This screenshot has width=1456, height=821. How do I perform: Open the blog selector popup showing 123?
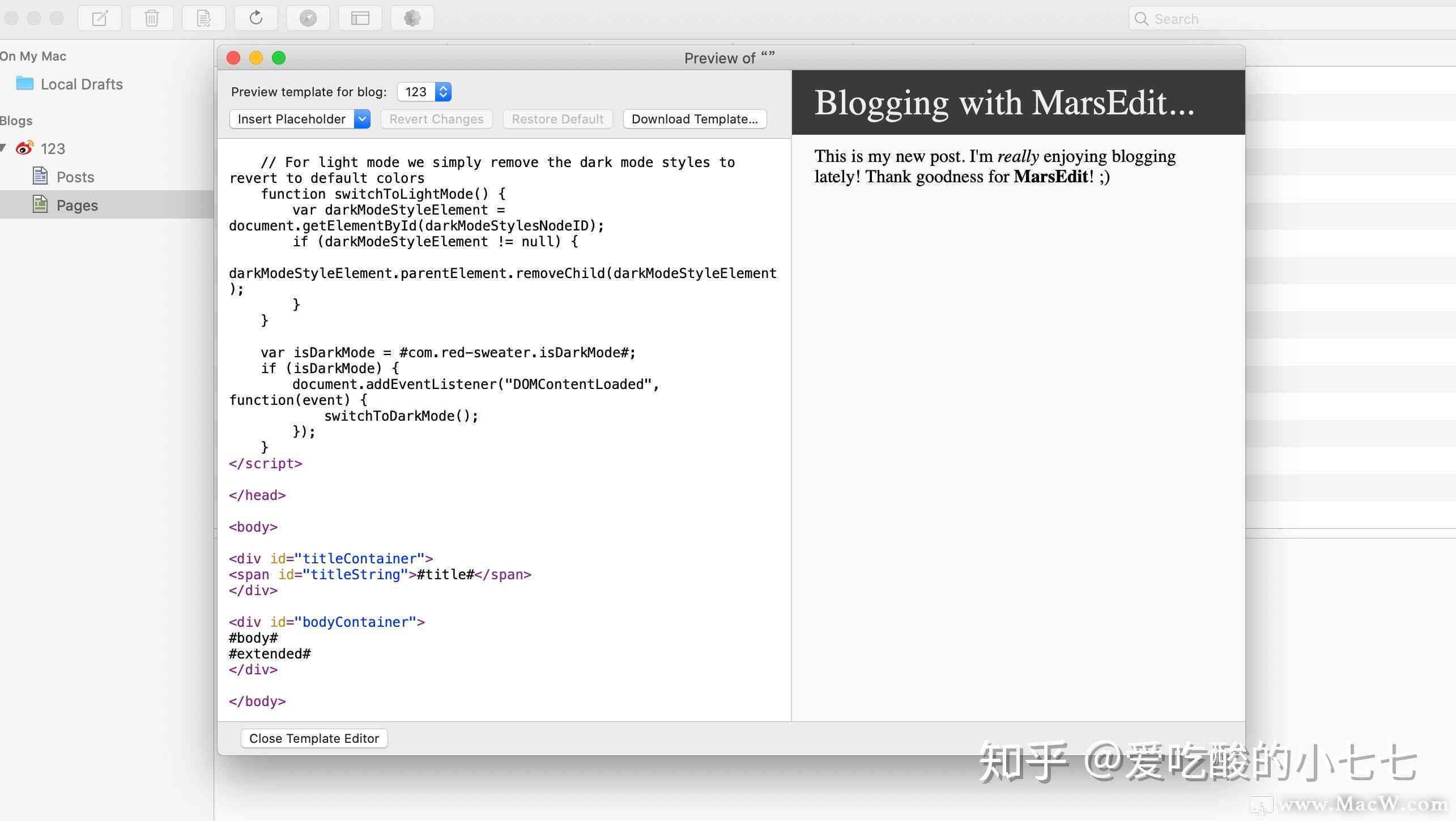click(424, 92)
